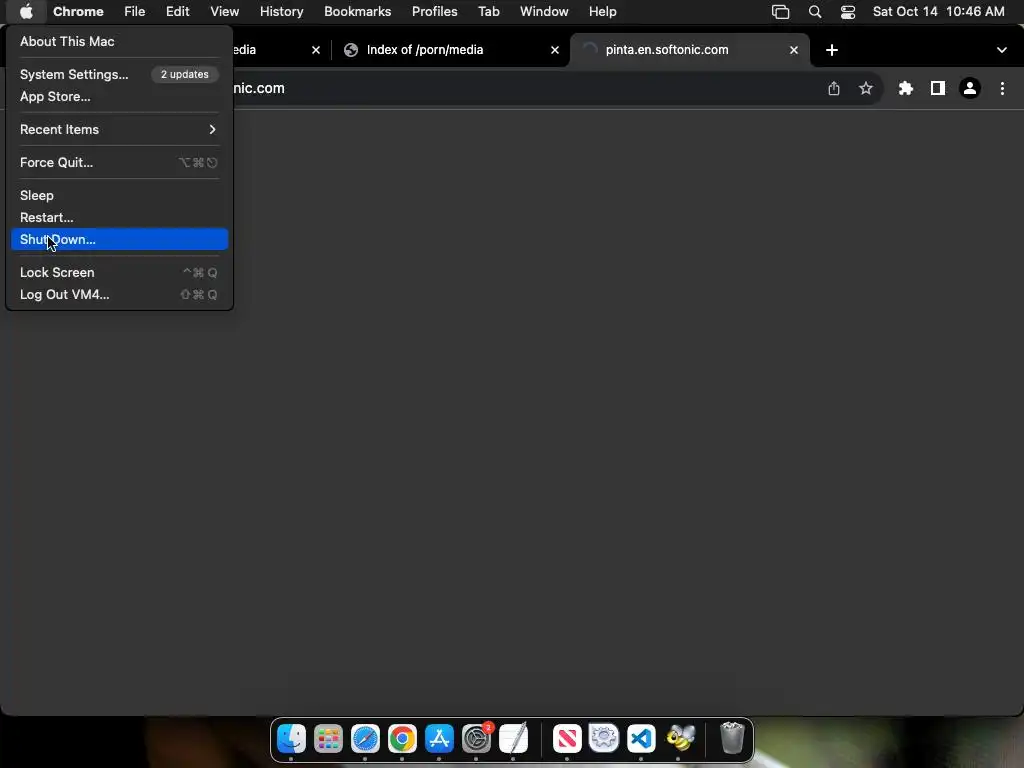Open the Tab menu
Screen dimensions: 1024x768
488,12
